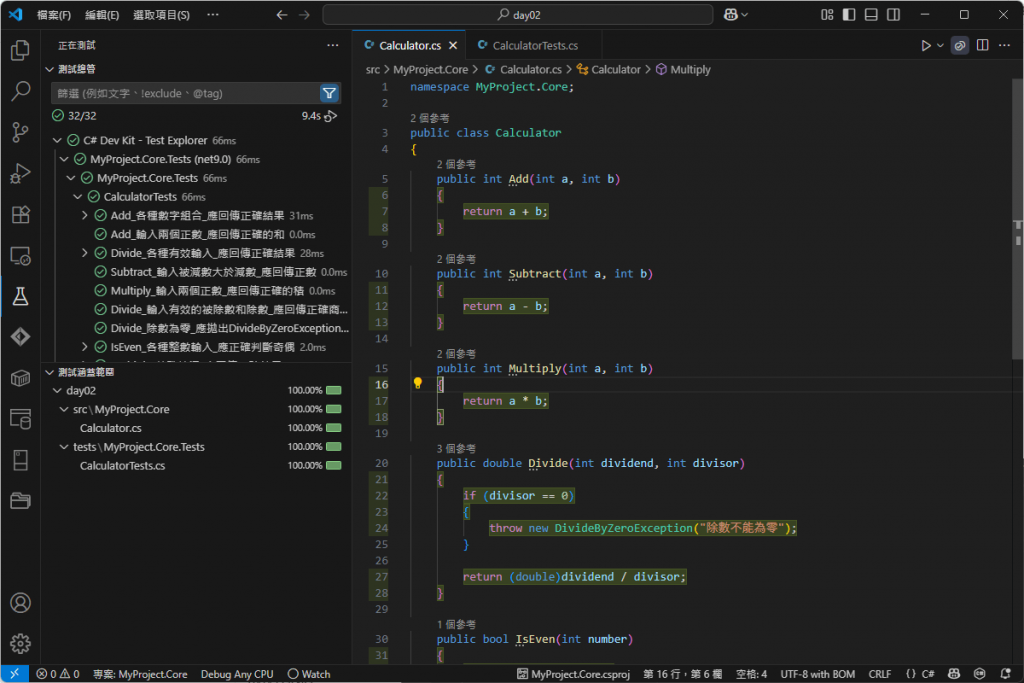Open the 編輯(E) menu
The width and height of the screenshot is (1024, 683).
[102, 15]
